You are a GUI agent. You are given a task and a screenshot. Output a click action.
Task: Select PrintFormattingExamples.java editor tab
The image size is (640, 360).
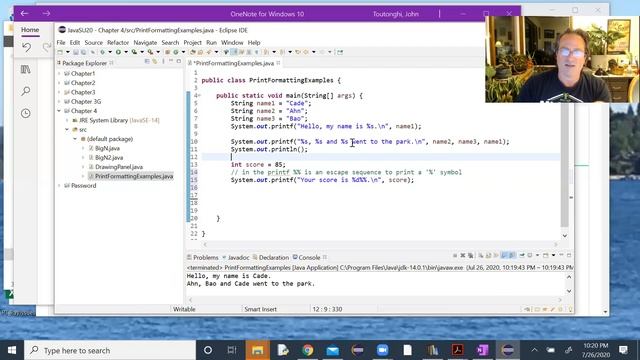[x=233, y=63]
